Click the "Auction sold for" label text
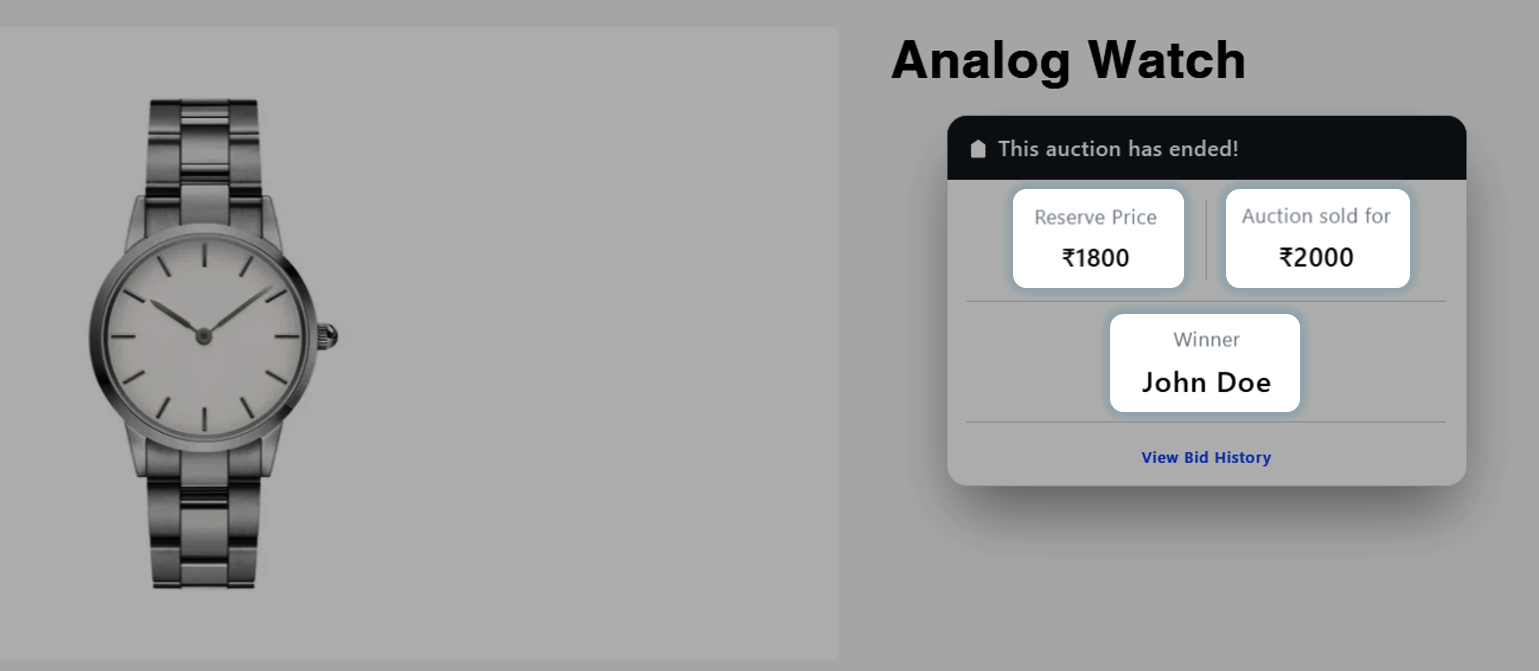Screen dimensions: 1539x671 coord(1316,216)
